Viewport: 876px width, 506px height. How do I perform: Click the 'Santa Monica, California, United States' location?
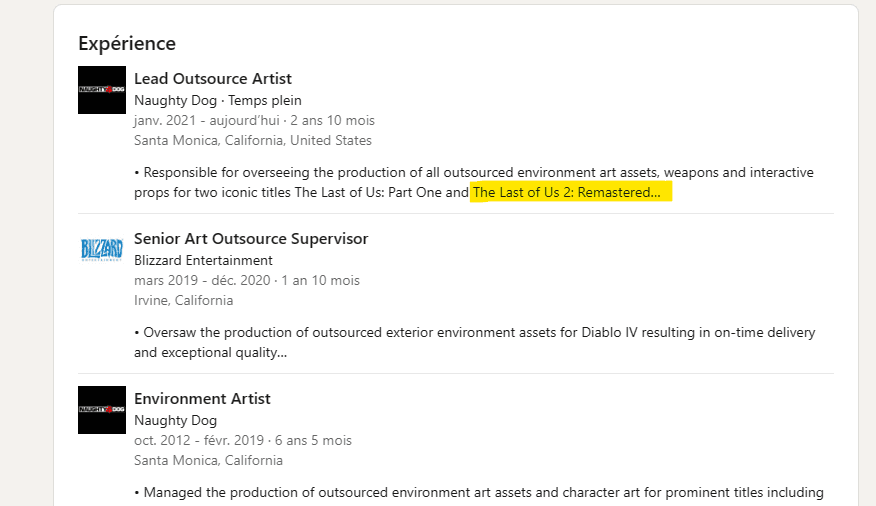coord(253,140)
